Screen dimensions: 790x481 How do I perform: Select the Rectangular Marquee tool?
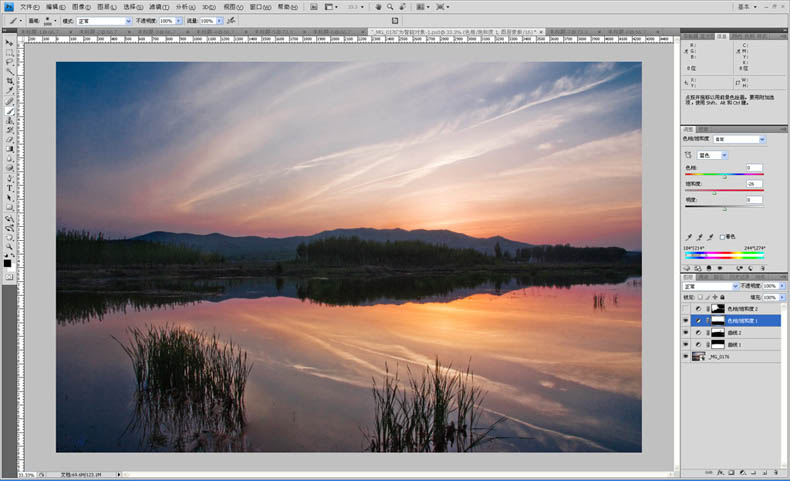[9, 52]
